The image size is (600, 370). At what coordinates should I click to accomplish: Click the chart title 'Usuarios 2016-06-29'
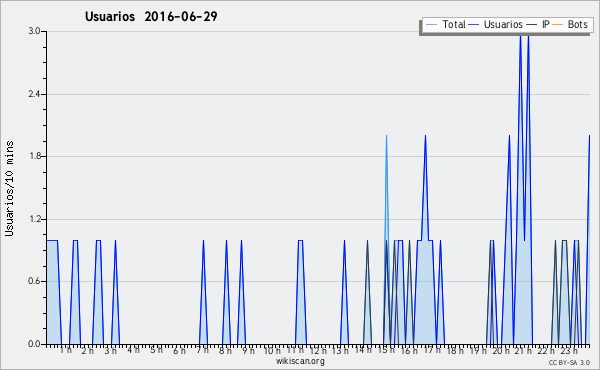click(151, 16)
